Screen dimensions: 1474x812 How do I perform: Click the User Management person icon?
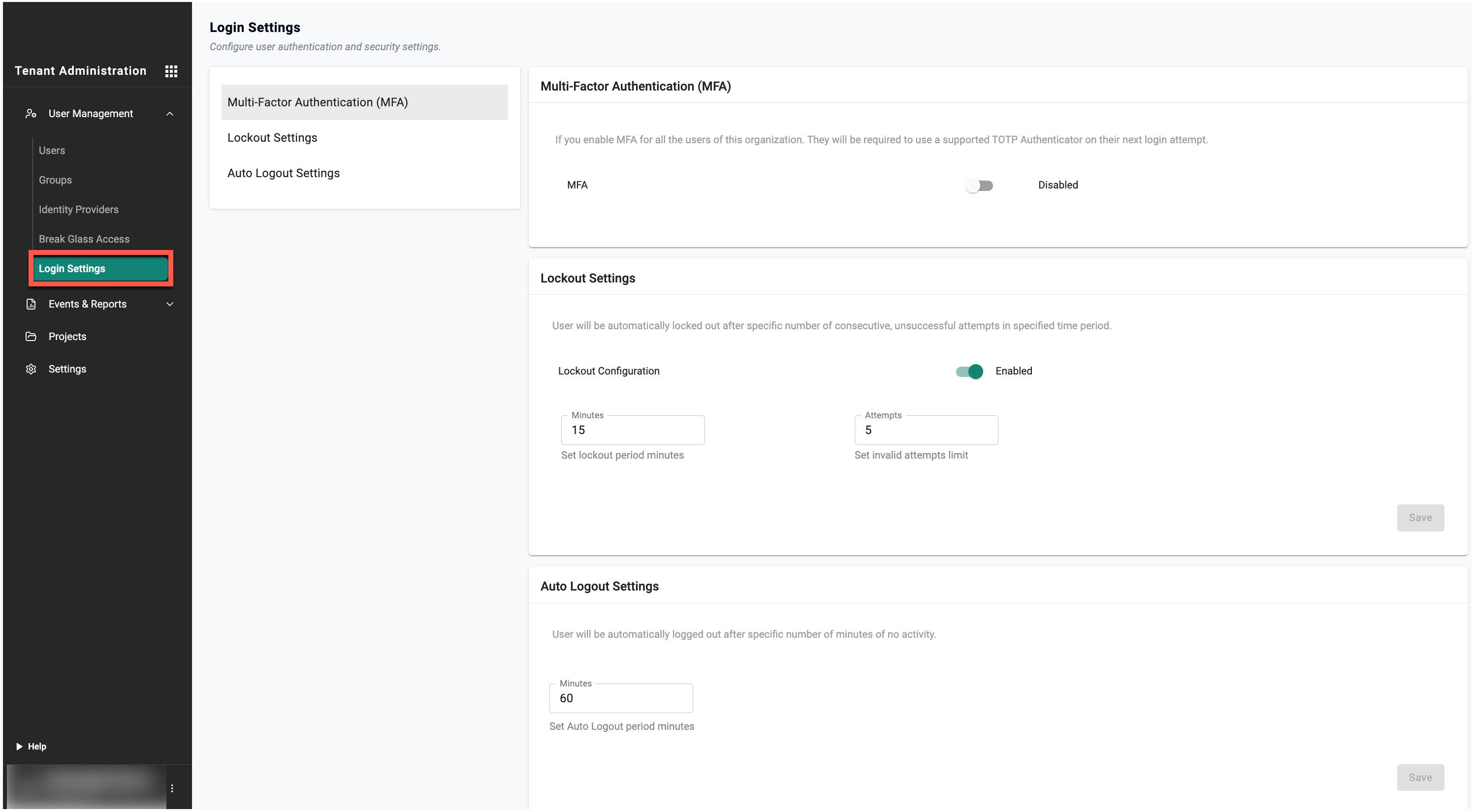(x=31, y=114)
